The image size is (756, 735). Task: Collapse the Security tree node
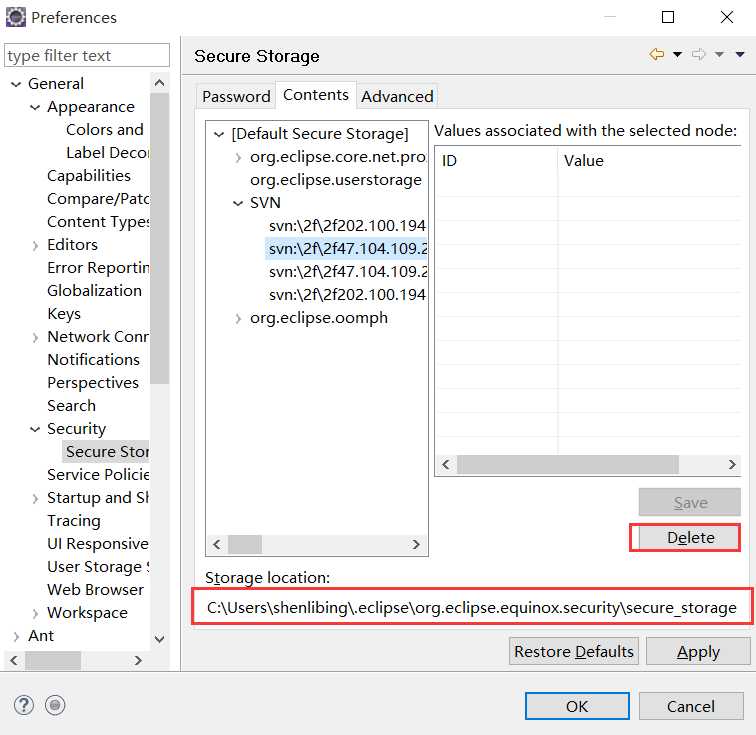[x=35, y=429]
